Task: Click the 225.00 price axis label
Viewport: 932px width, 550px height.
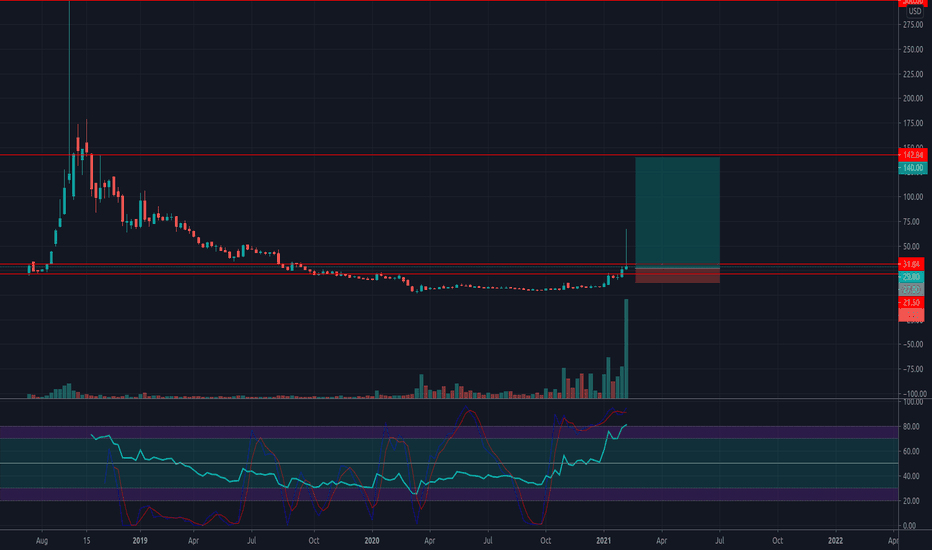Action: pyautogui.click(x=913, y=74)
